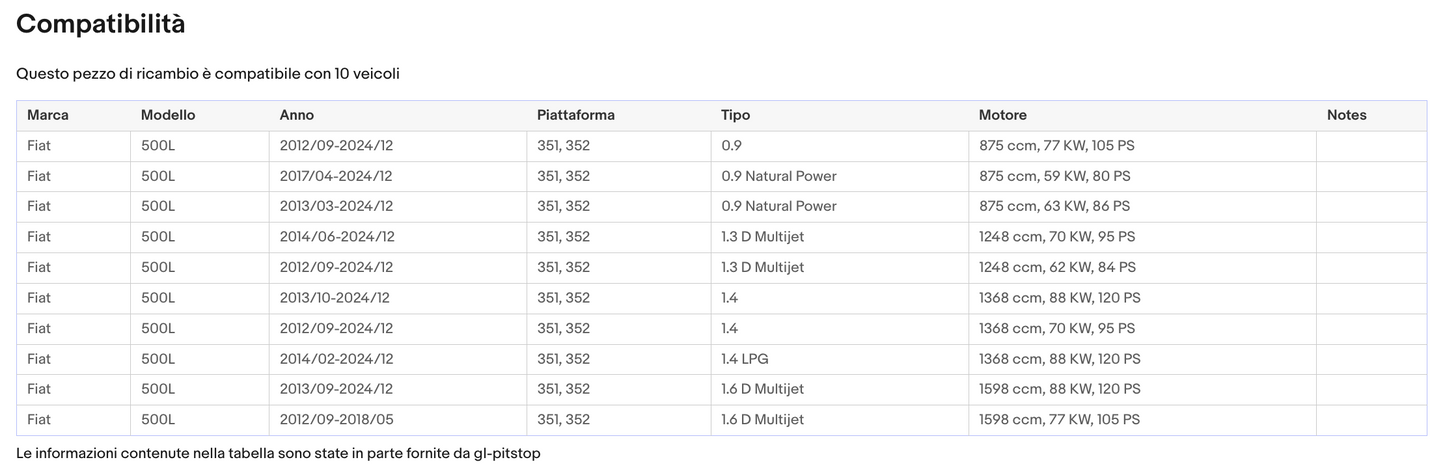Screen dimensions: 1445x475
Task: Click the 1598 ccm, 77 KW, 105 PS cell
Action: click(x=1059, y=420)
